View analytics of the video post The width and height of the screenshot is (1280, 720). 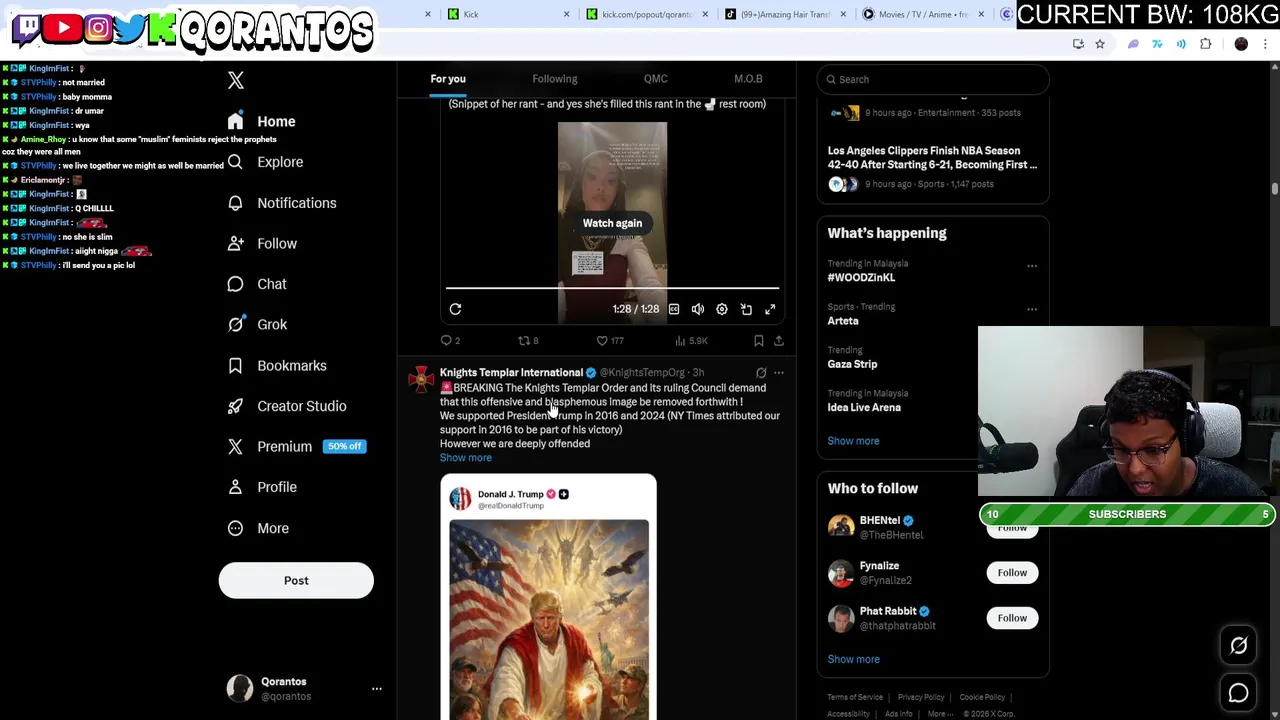[x=693, y=341]
